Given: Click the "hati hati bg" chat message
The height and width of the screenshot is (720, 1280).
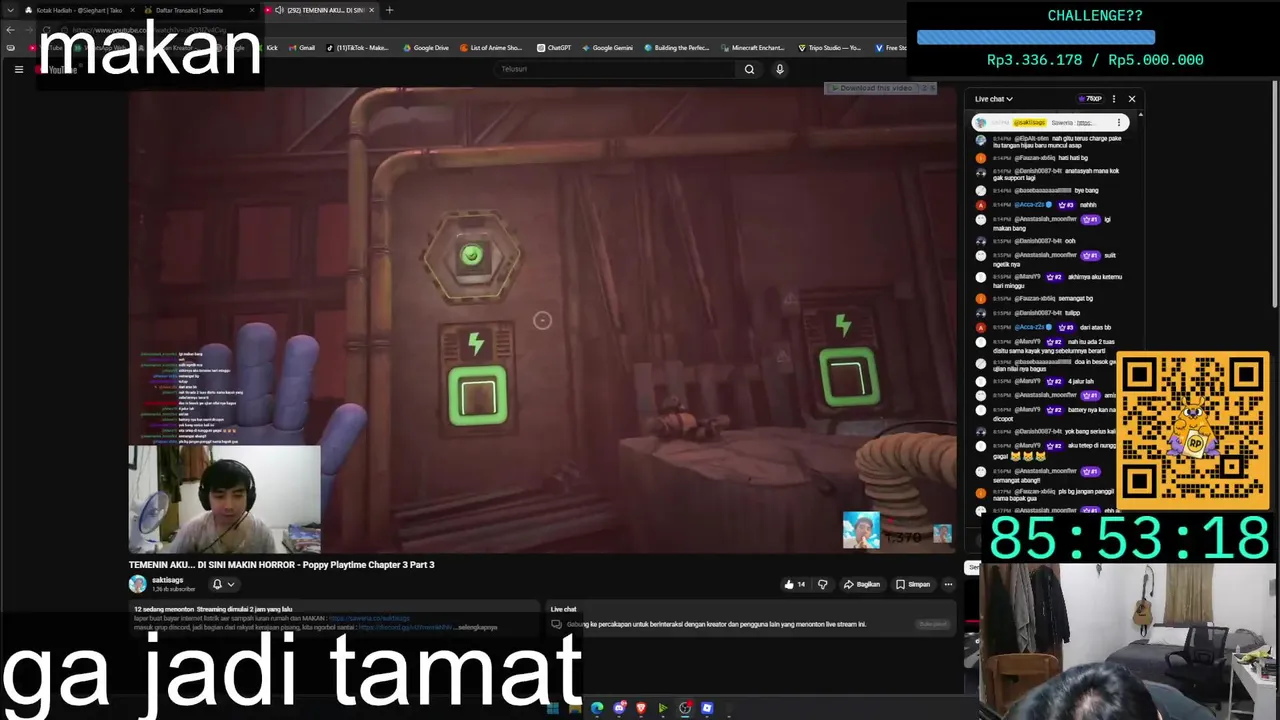Looking at the screenshot, I should coord(1050,158).
